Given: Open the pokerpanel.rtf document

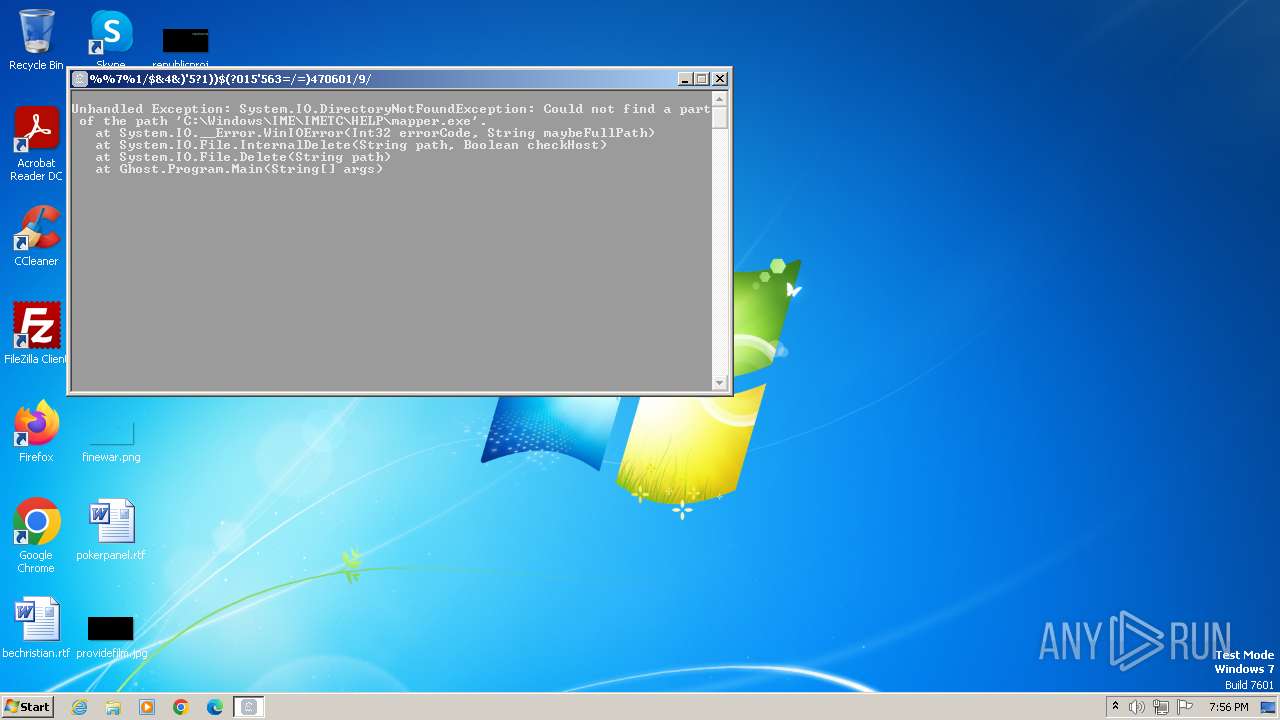Looking at the screenshot, I should [x=111, y=530].
